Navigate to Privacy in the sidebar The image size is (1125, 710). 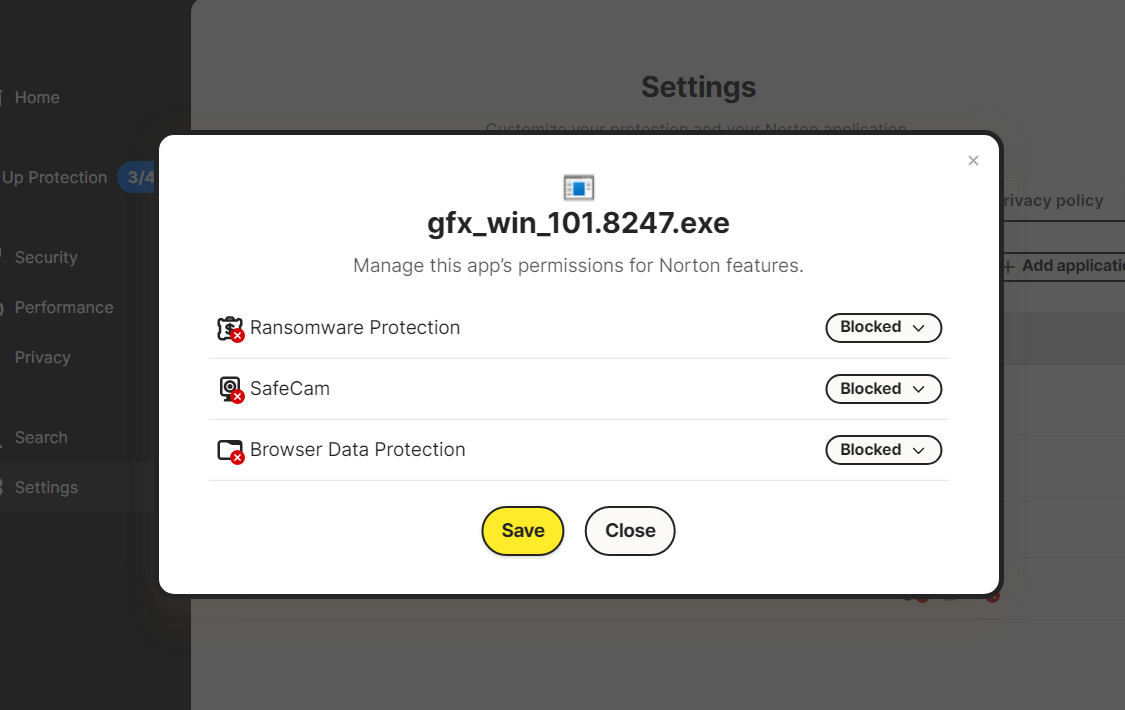(x=43, y=358)
